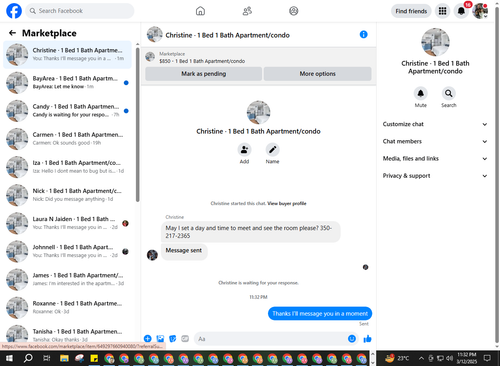The image size is (500, 366).
Task: Search in conversation magnifier icon
Action: (449, 93)
